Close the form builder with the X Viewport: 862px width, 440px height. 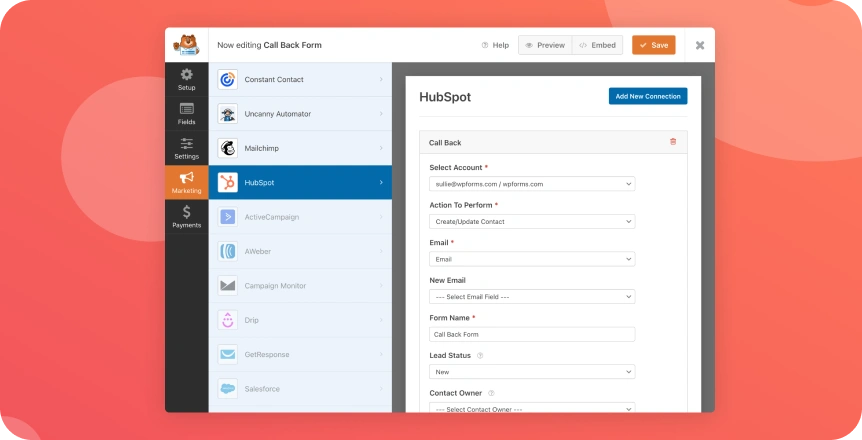pyautogui.click(x=700, y=45)
